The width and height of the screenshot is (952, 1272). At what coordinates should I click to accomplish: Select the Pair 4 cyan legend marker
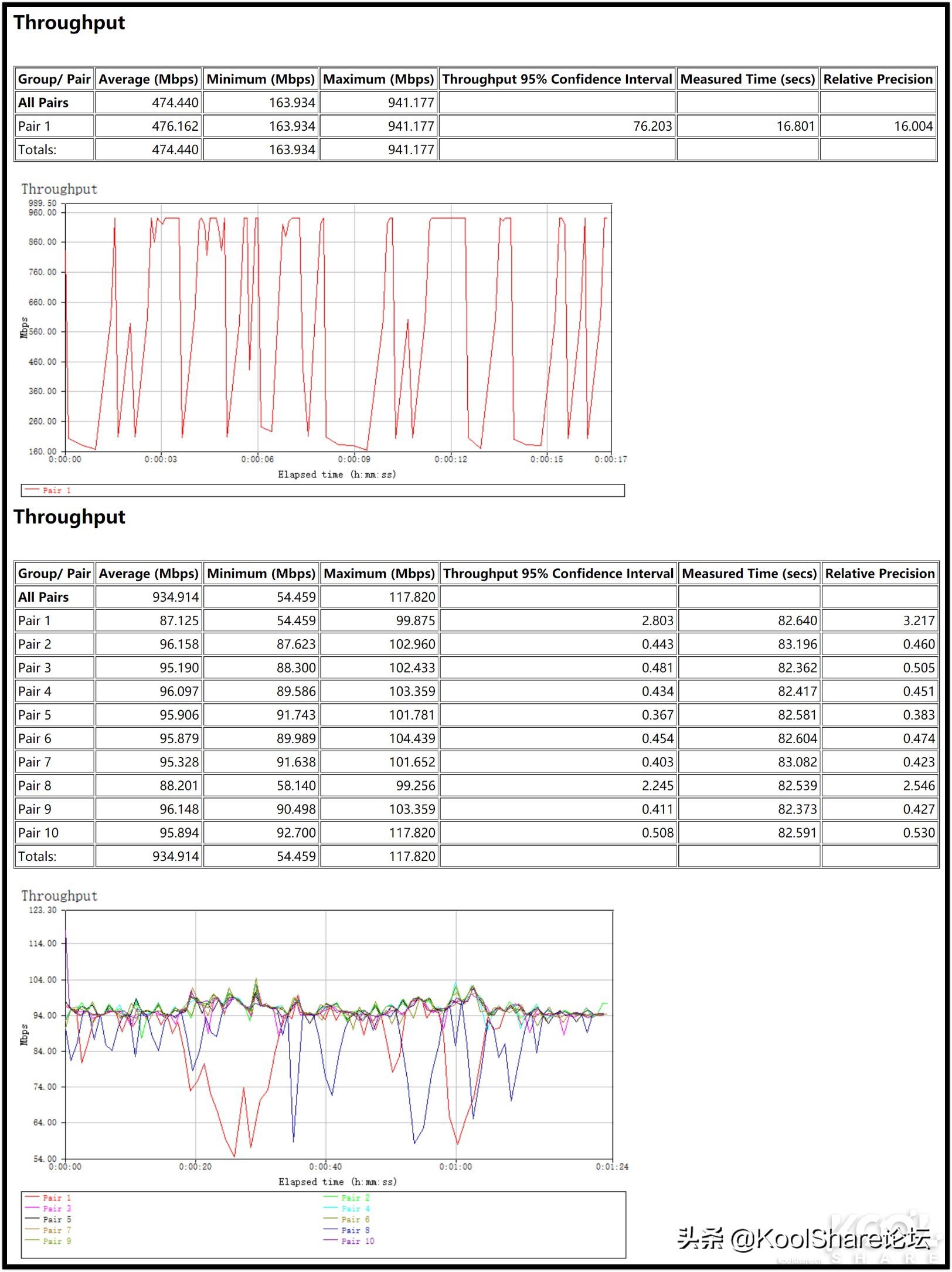(x=331, y=1208)
